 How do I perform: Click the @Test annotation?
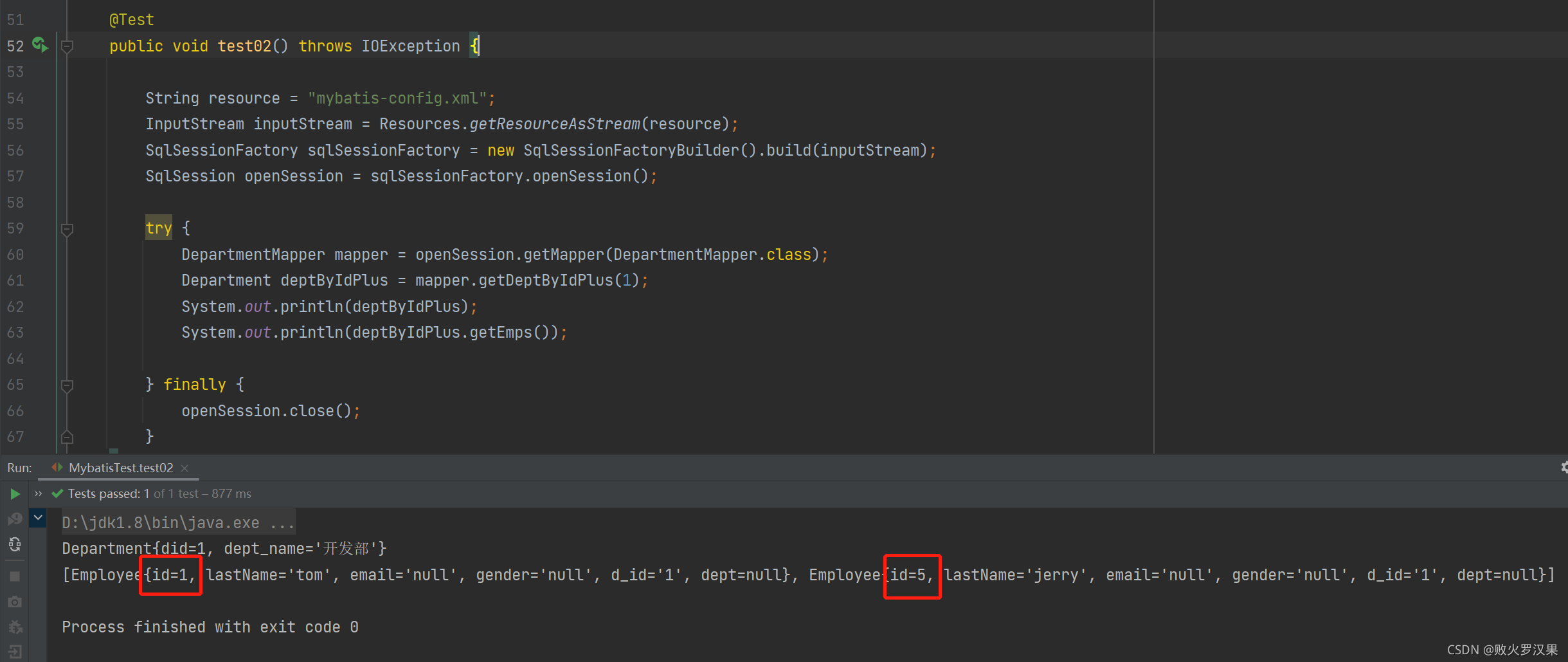[132, 20]
